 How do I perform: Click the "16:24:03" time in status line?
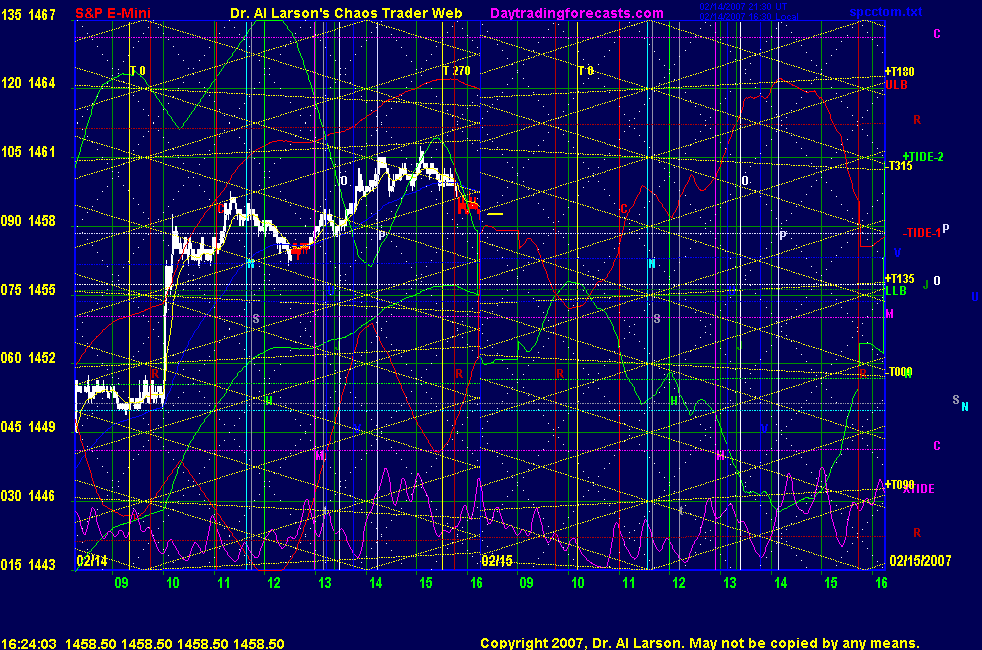[29, 644]
